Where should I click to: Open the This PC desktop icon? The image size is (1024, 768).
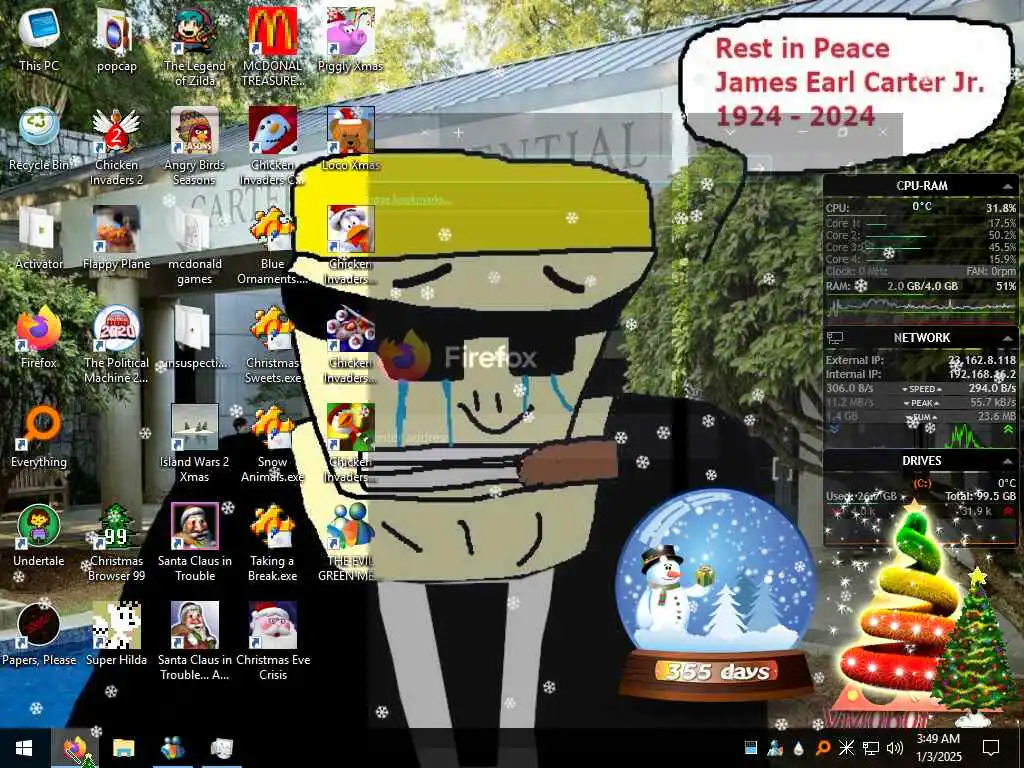[39, 39]
